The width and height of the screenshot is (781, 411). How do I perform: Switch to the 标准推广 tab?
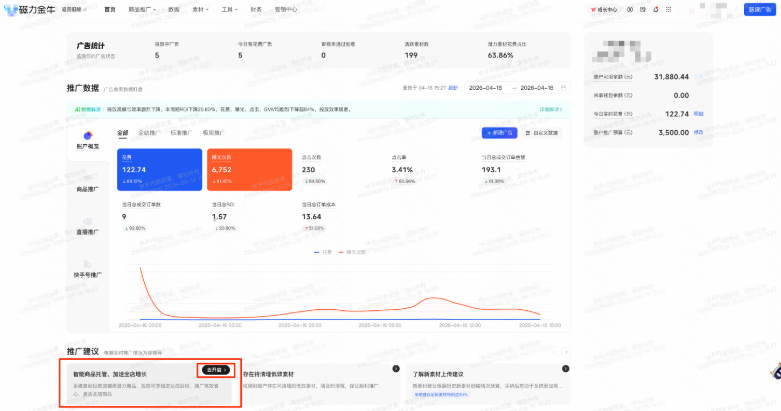181,133
